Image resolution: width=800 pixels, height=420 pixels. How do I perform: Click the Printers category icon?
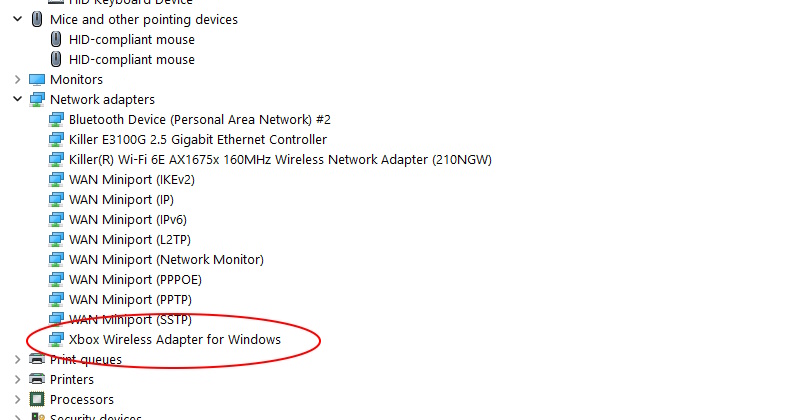point(37,379)
